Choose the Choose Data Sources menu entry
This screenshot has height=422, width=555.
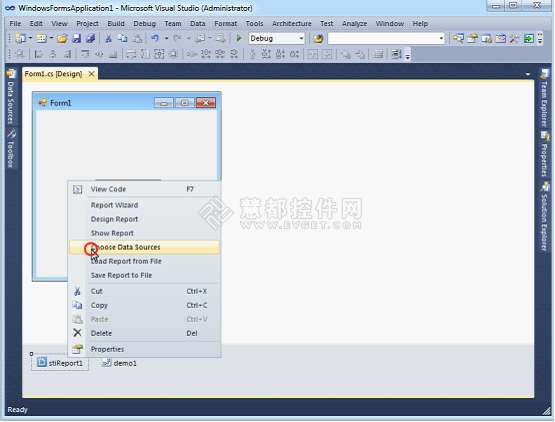(144, 247)
